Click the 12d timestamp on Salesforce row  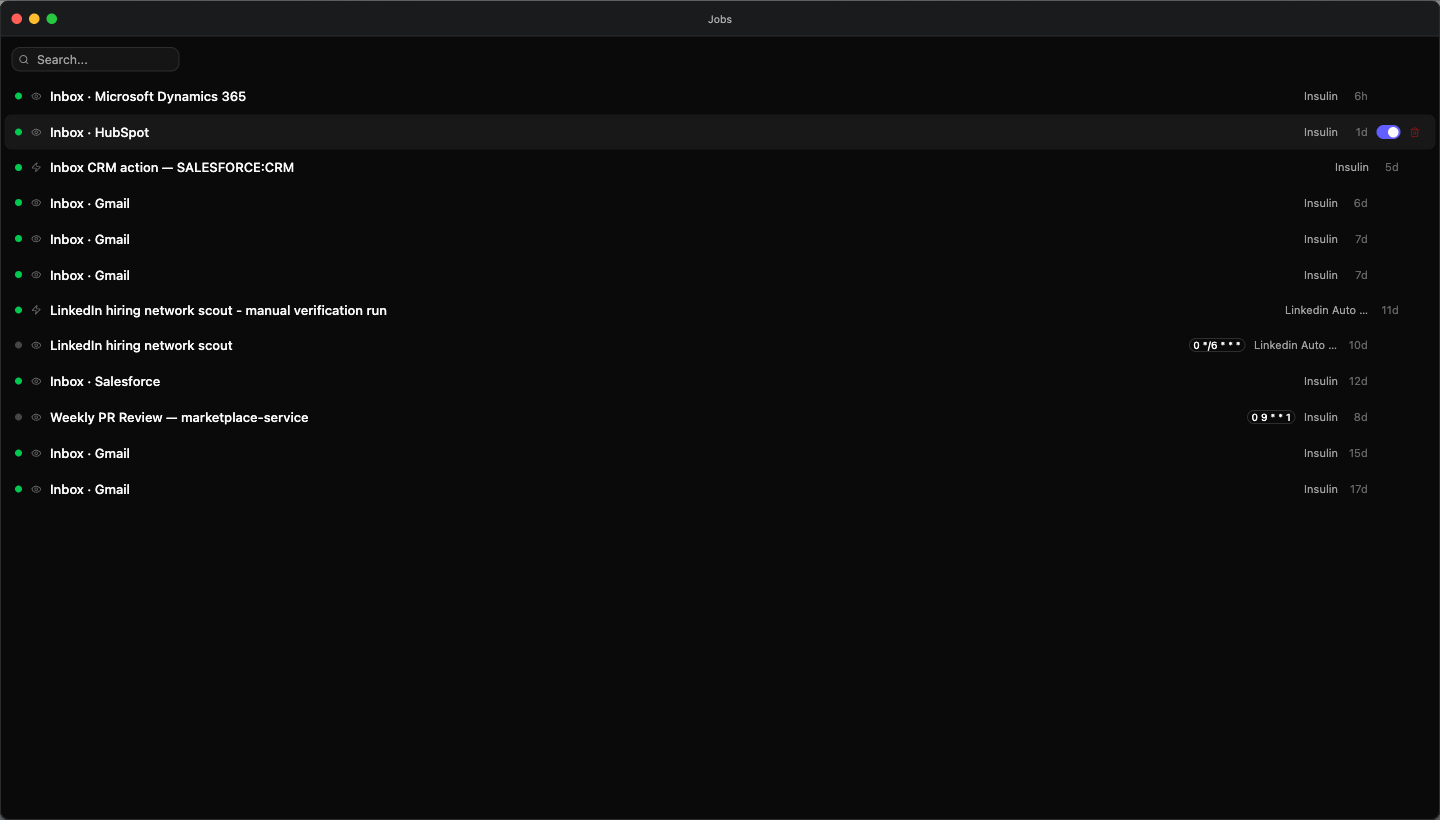coord(1358,381)
